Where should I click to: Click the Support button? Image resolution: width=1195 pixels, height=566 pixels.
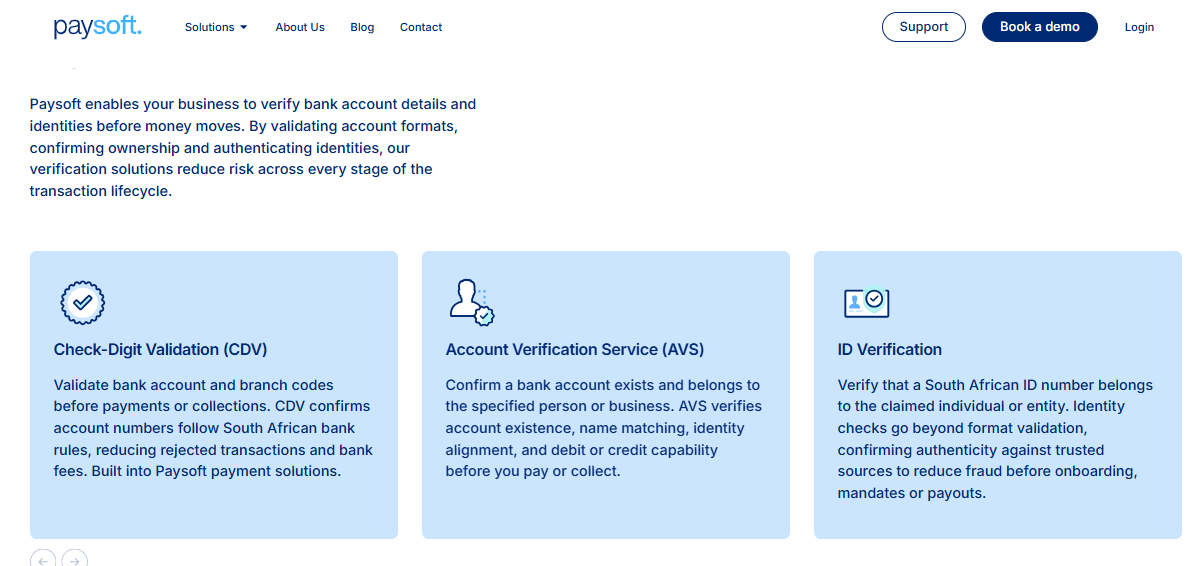pos(924,27)
